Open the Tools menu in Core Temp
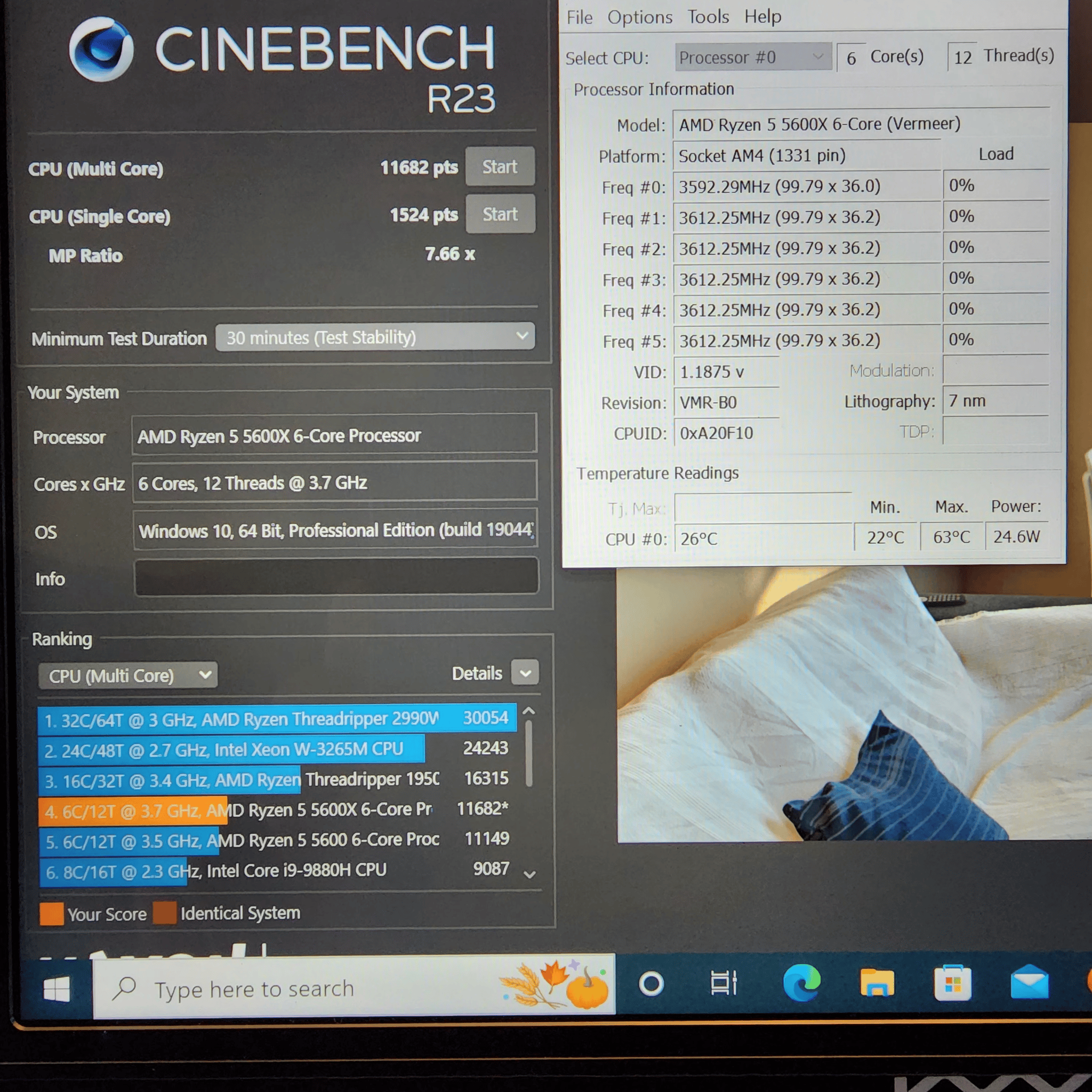Screen dimensions: 1092x1092 (708, 17)
